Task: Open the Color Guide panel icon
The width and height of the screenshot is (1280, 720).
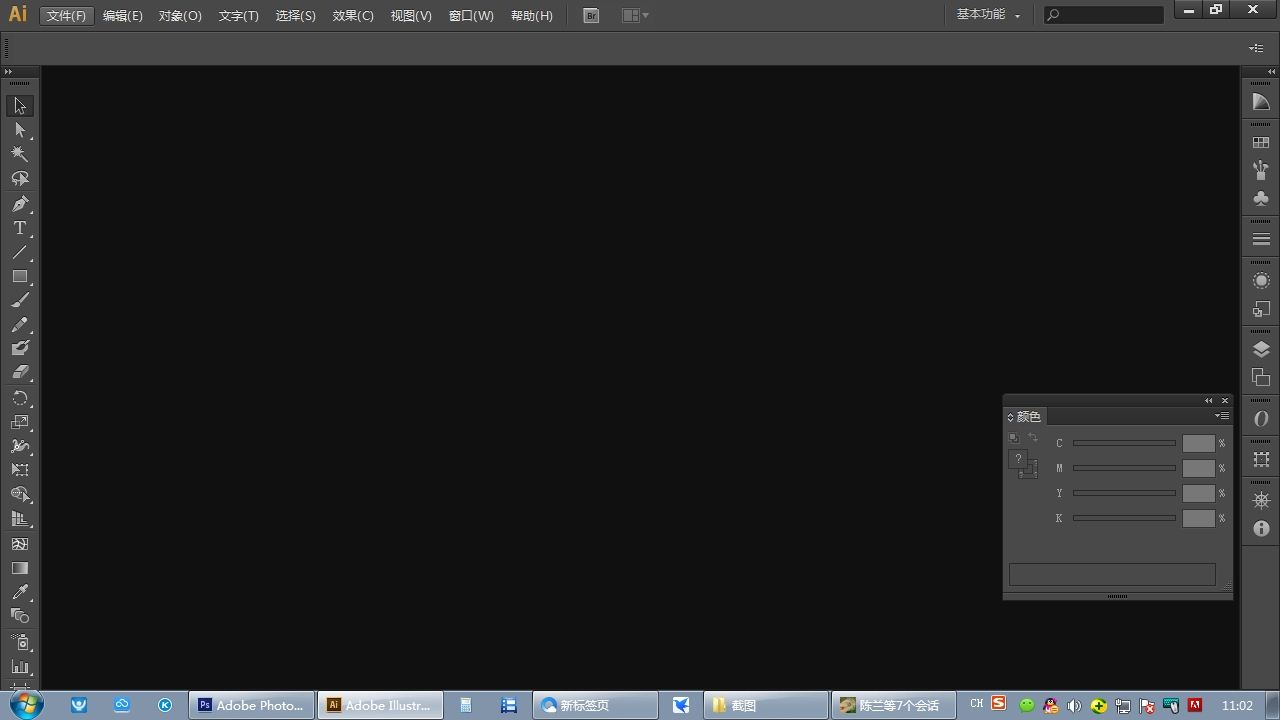Action: (1261, 102)
